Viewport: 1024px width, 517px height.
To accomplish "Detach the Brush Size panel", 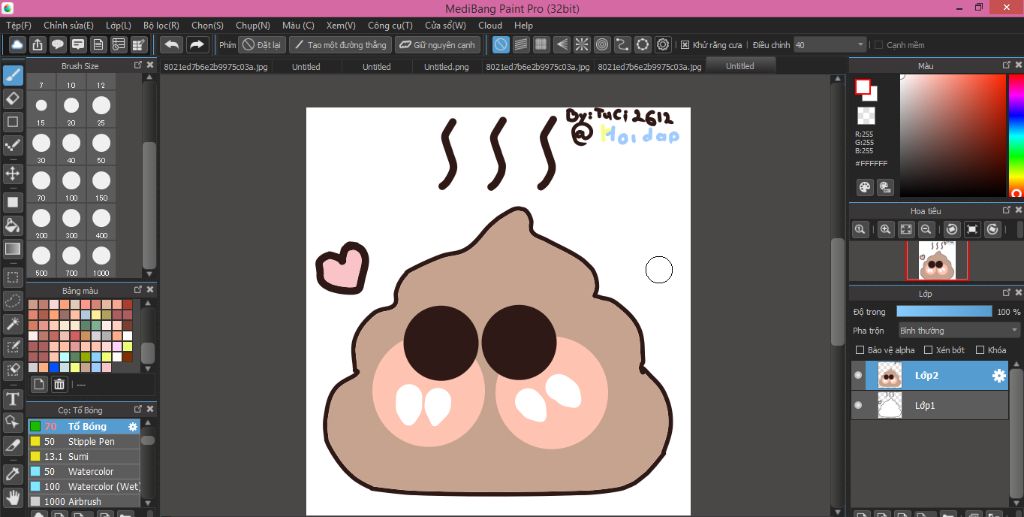I will coord(138,65).
